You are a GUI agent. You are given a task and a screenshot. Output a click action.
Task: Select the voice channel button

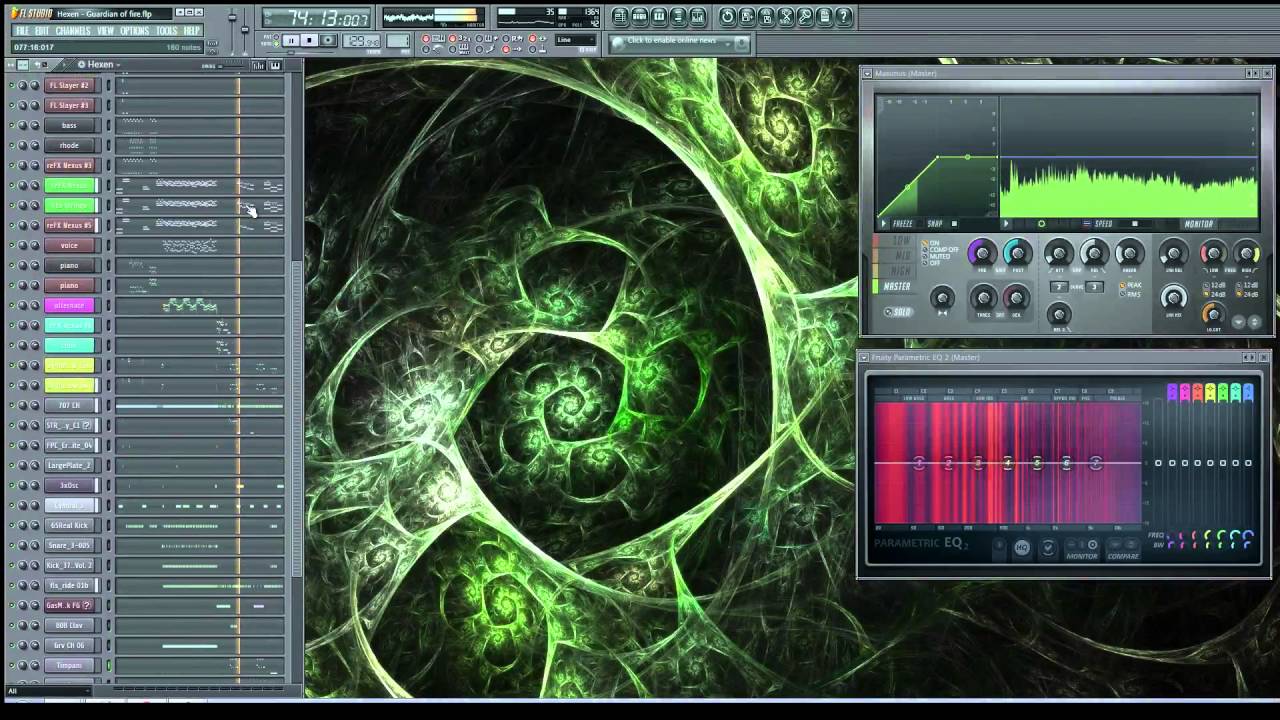tap(69, 245)
